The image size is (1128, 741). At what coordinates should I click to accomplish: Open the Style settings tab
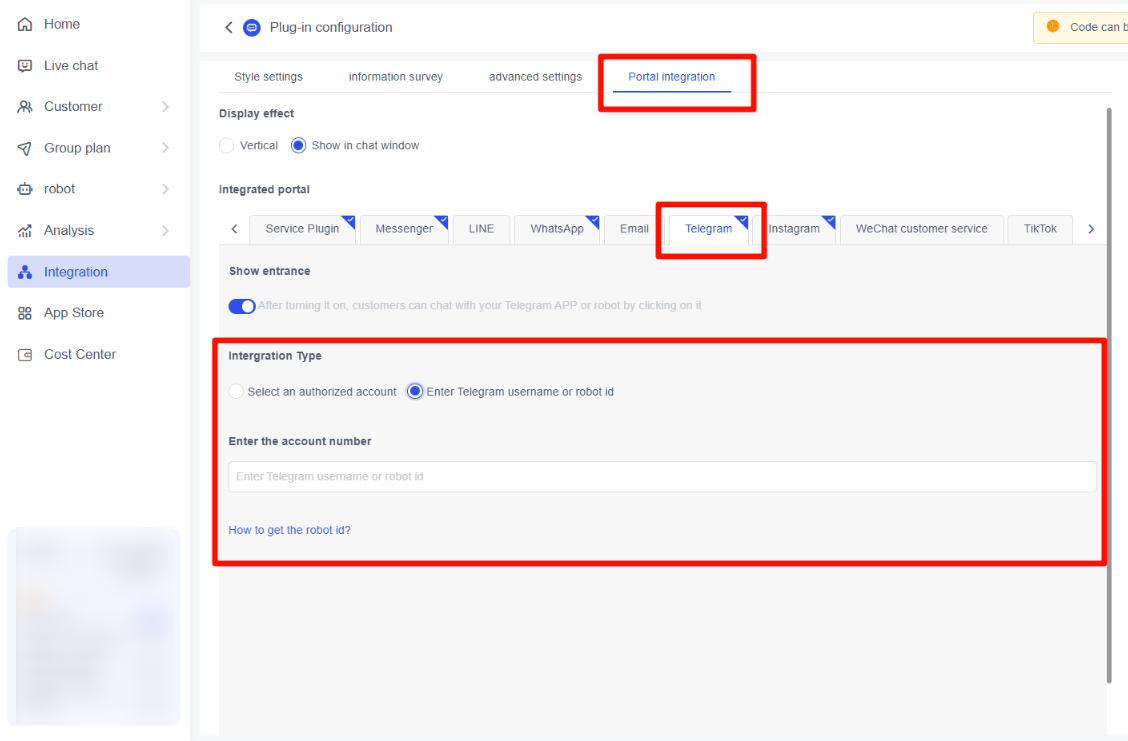[268, 77]
